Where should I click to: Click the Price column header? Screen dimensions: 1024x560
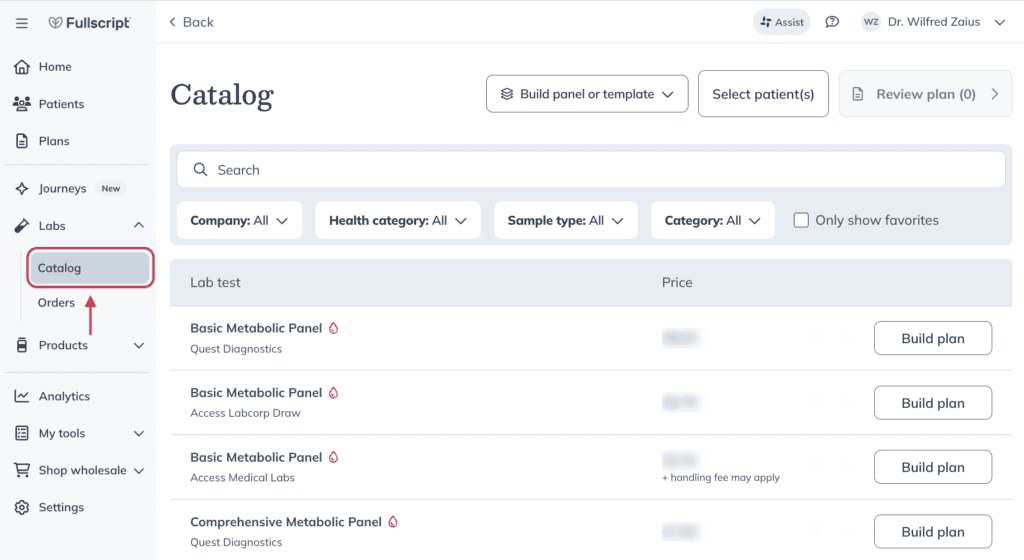coord(677,283)
